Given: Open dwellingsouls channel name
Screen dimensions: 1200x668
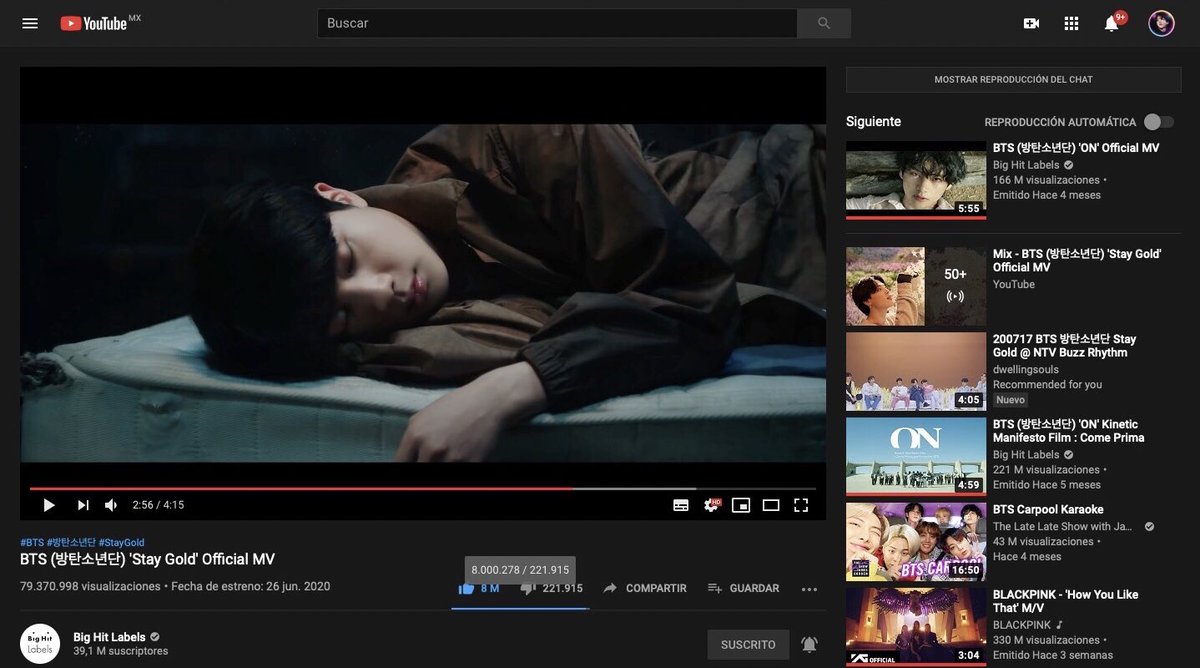Looking at the screenshot, I should point(1027,370).
